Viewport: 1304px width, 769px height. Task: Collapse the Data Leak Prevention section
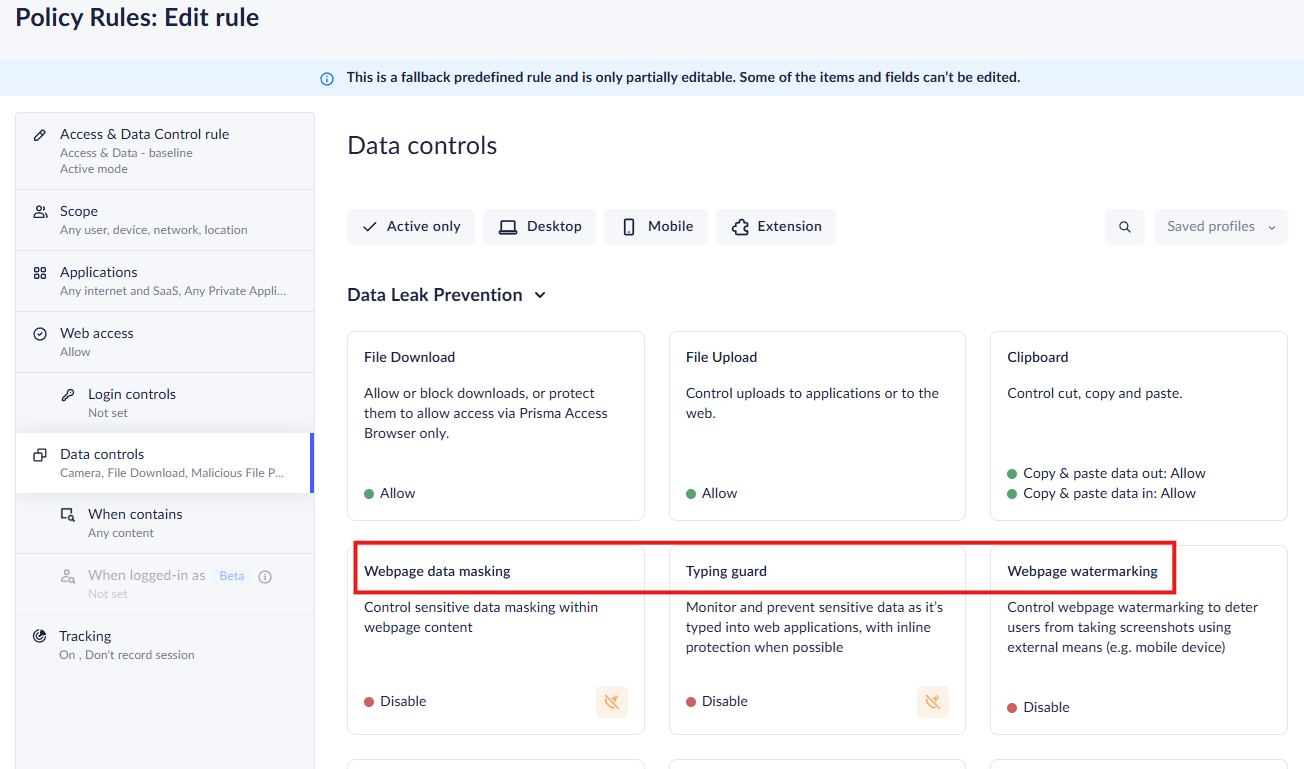click(540, 295)
